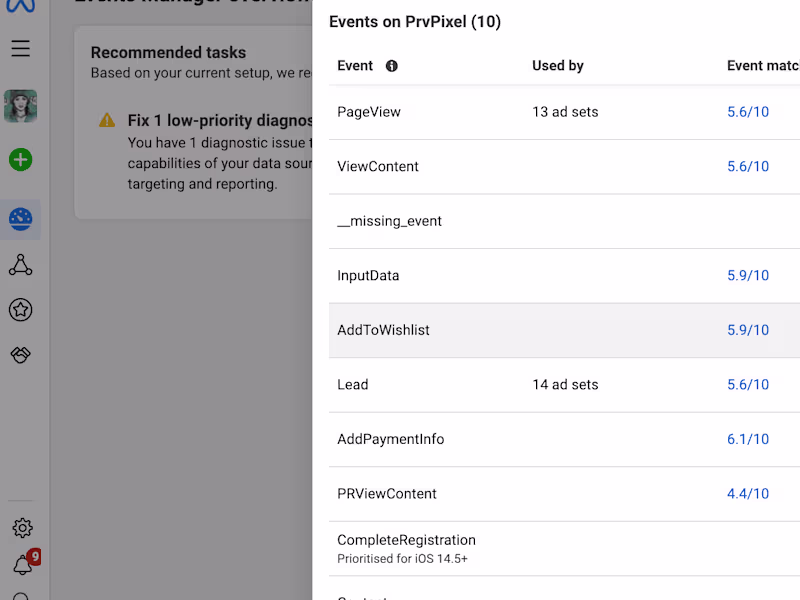Click the Meta logo icon
The width and height of the screenshot is (800, 600).
pos(20,5)
